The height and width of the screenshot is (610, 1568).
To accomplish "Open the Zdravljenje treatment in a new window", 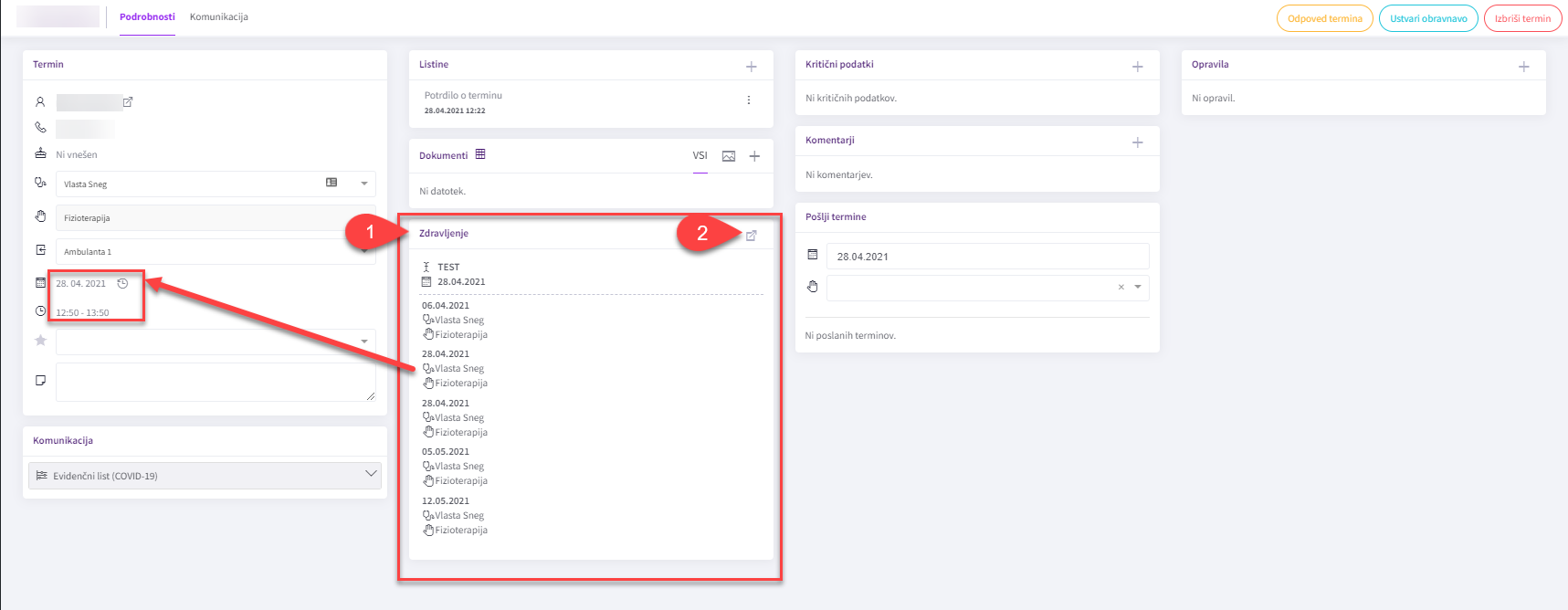I will tap(751, 236).
